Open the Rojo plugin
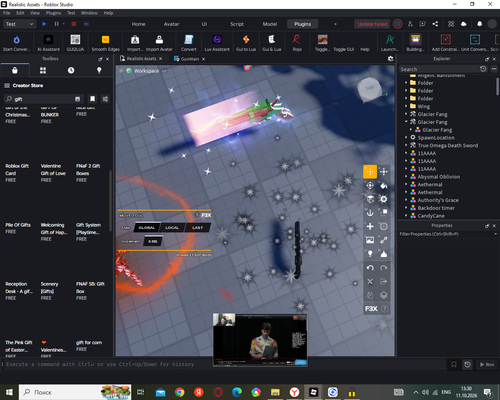 297,43
